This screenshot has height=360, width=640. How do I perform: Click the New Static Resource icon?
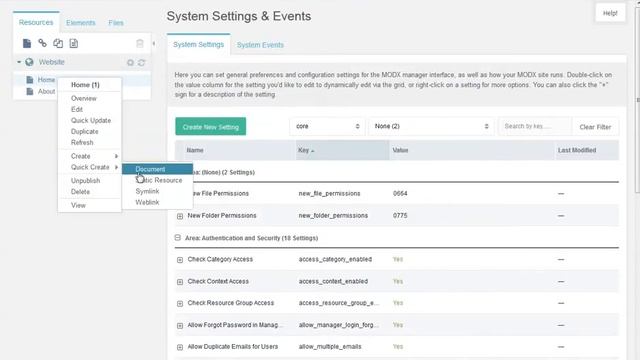(x=73, y=43)
